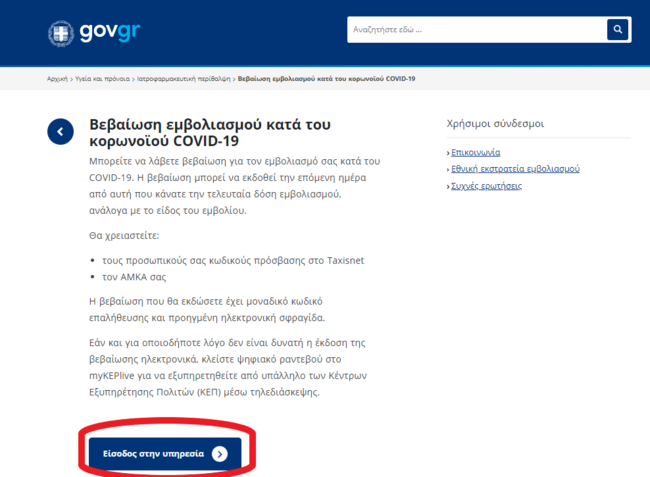Click the current breadcrumb Βεβαίωση εμβολιασμού COVID-19

coord(326,79)
